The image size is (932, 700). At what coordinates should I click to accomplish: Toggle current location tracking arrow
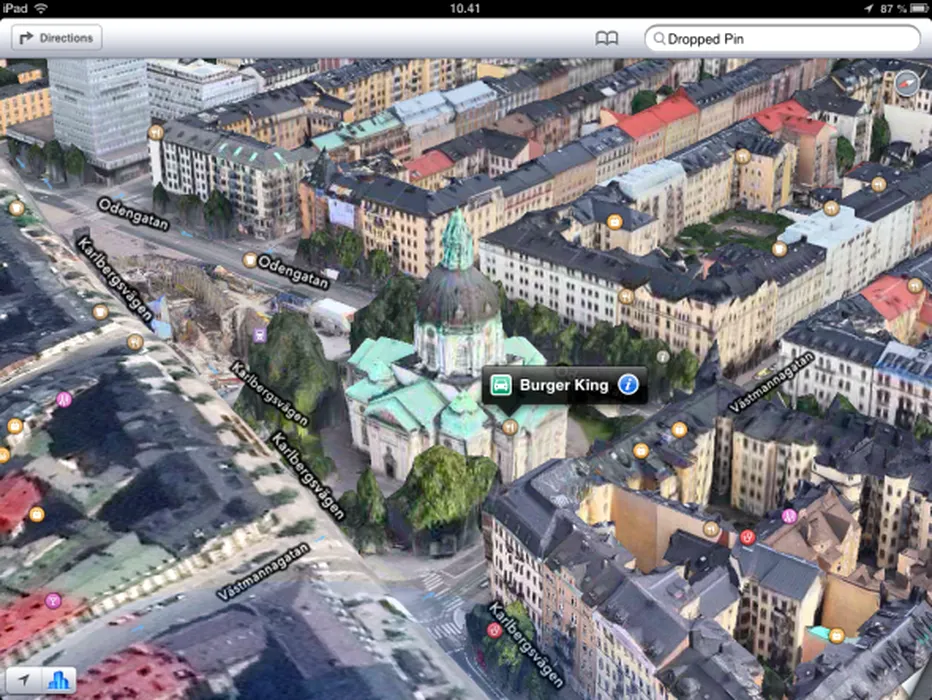pos(23,680)
